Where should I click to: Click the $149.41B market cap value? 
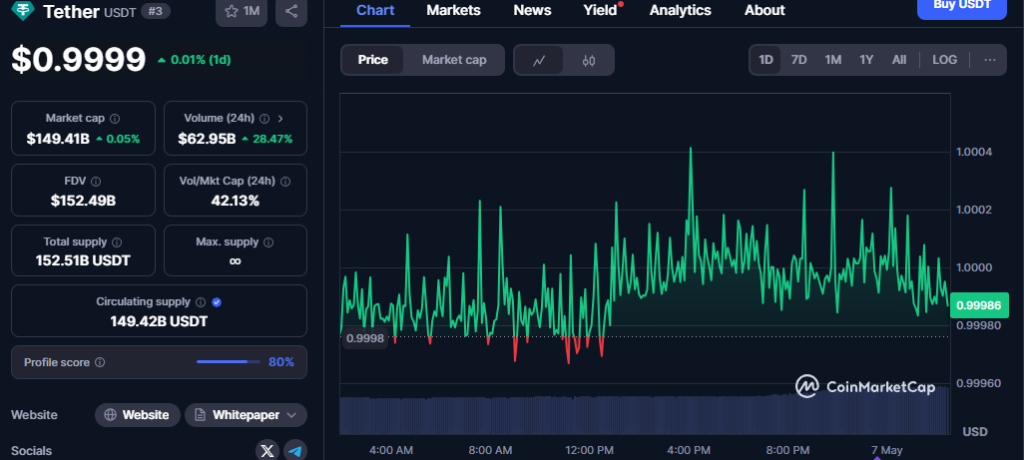click(58, 139)
